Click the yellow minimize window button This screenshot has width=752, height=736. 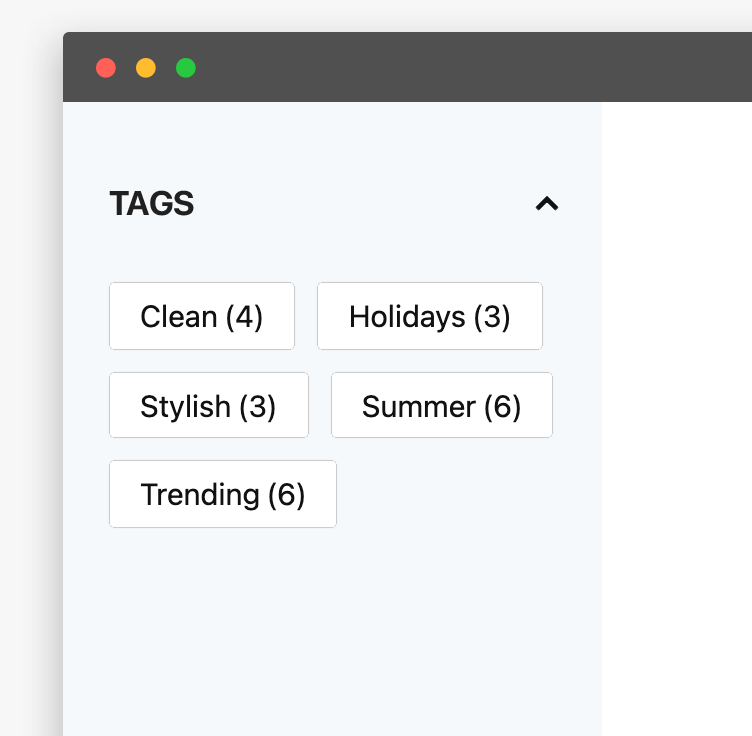(x=146, y=68)
